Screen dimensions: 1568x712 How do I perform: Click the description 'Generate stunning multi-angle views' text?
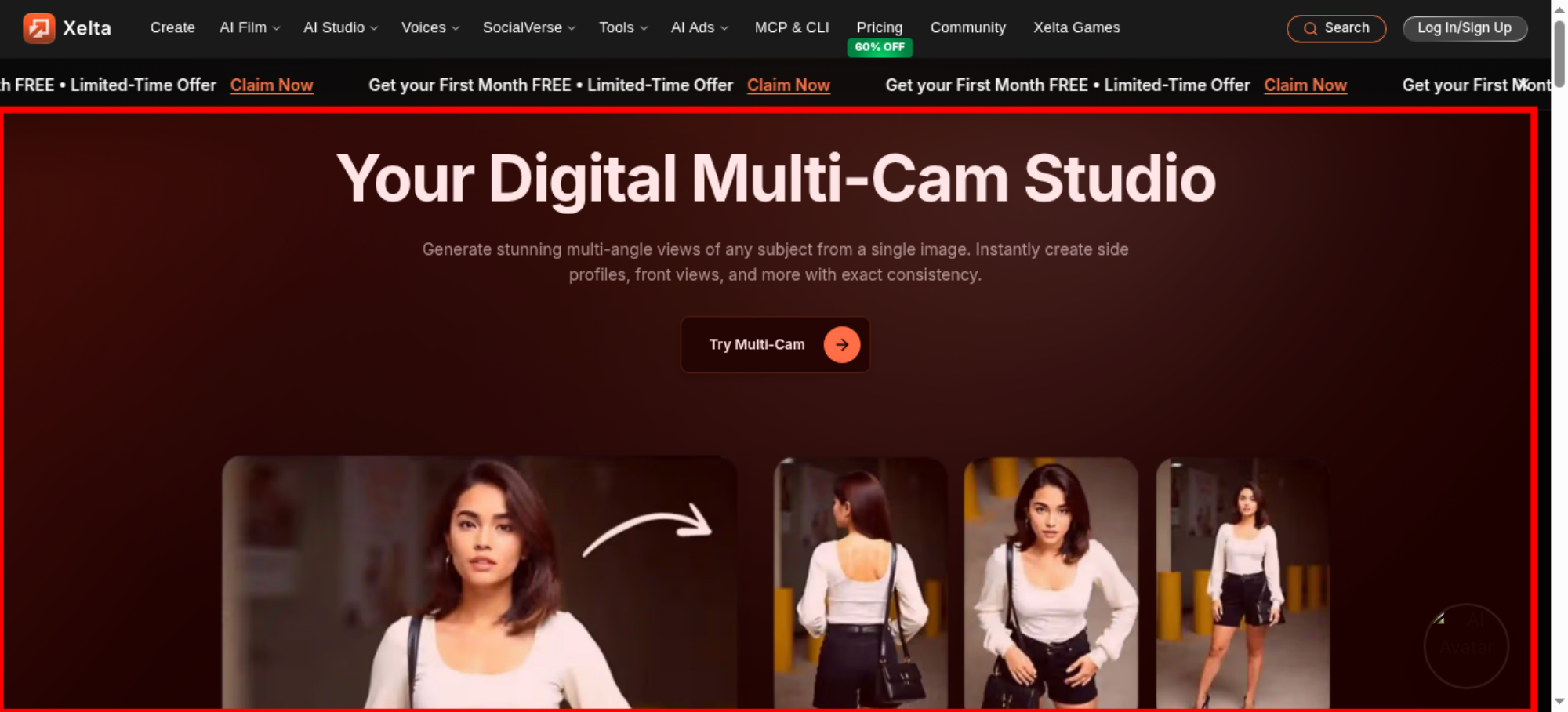[775, 262]
